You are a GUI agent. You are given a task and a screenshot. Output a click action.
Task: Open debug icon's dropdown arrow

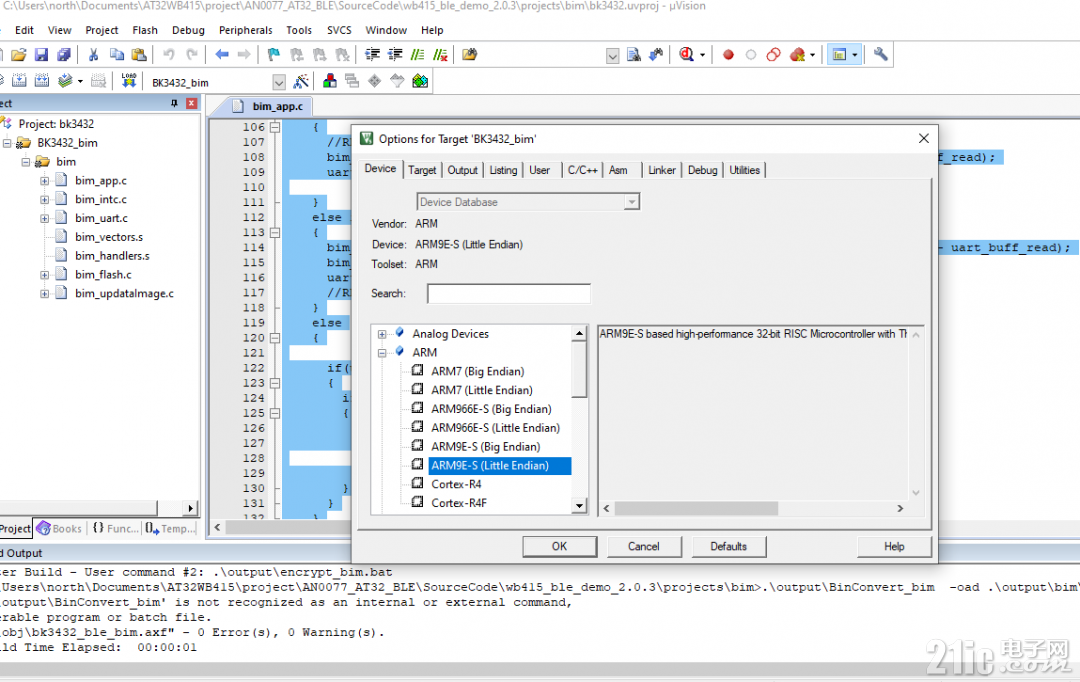point(703,55)
